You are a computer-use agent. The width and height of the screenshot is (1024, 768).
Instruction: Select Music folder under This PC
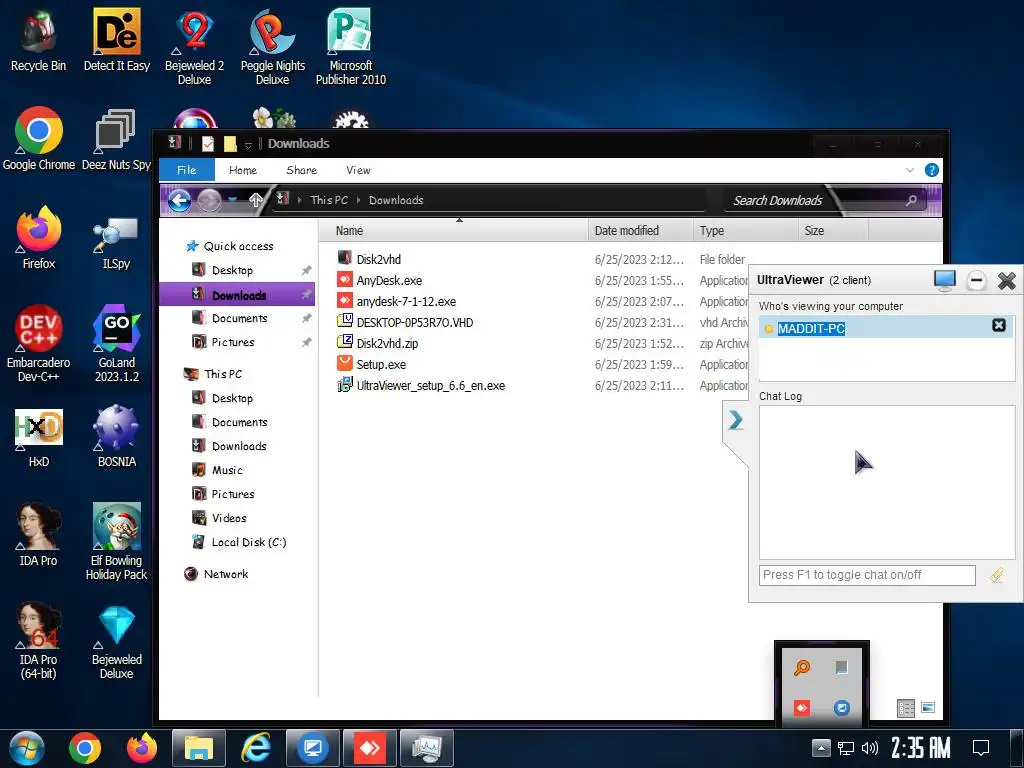click(227, 470)
